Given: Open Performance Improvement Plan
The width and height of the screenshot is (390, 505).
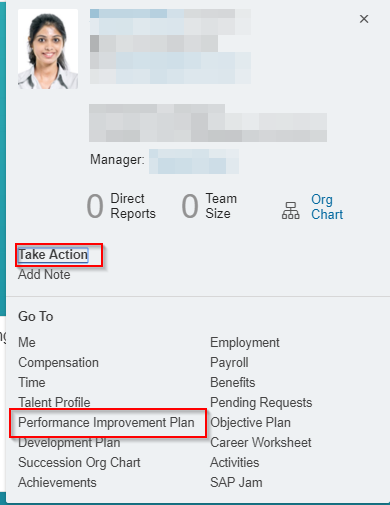Looking at the screenshot, I should [106, 422].
